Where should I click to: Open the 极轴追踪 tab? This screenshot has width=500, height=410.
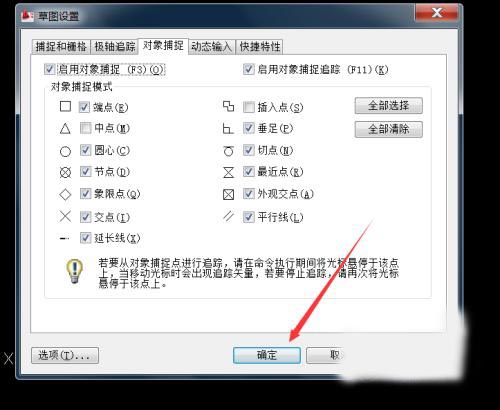tap(115, 47)
